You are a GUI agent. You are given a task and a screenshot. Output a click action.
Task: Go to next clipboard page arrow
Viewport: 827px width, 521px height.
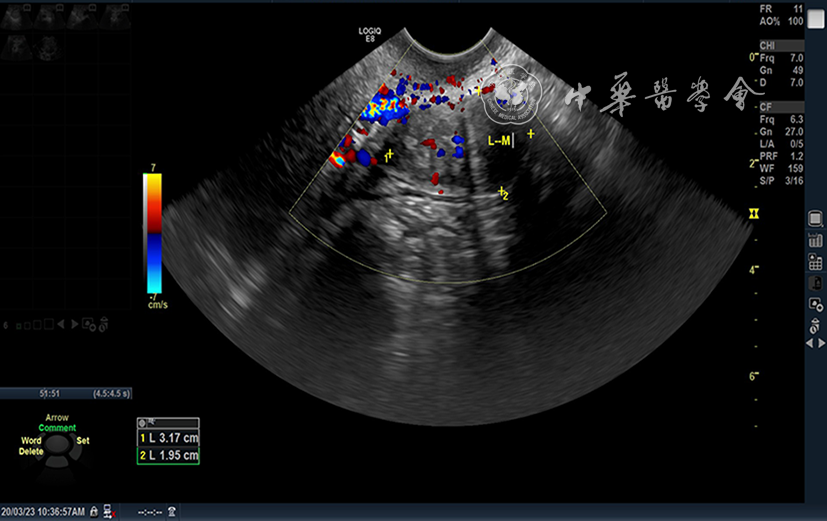tap(73, 324)
